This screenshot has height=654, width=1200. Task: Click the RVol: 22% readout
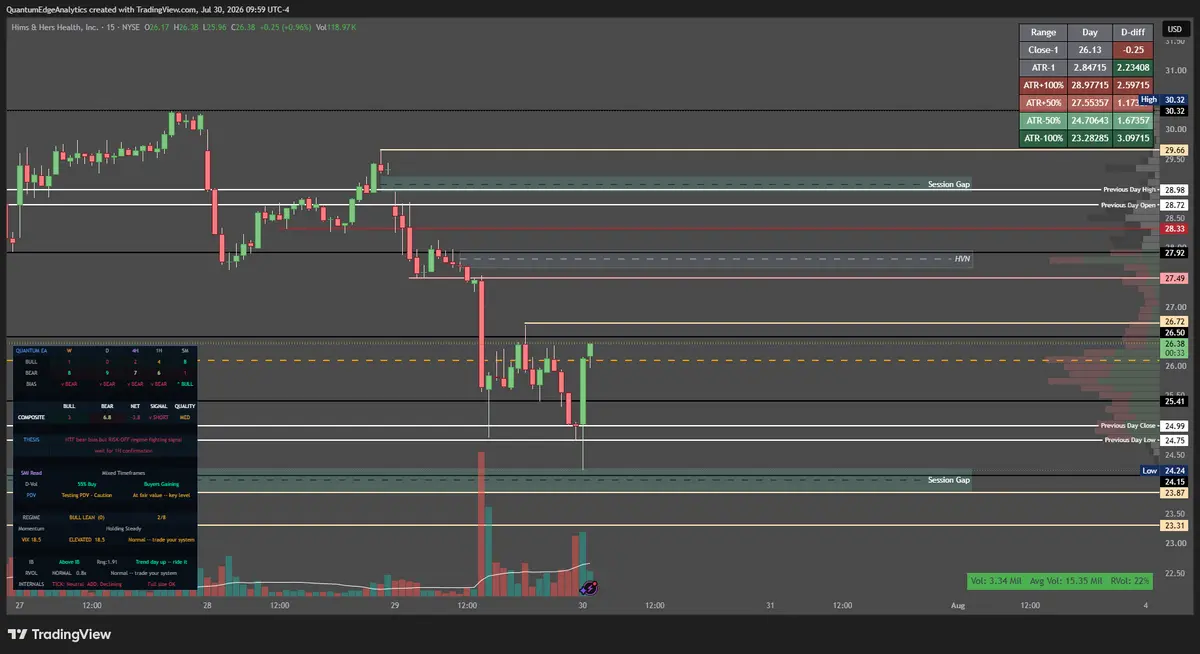[1131, 580]
